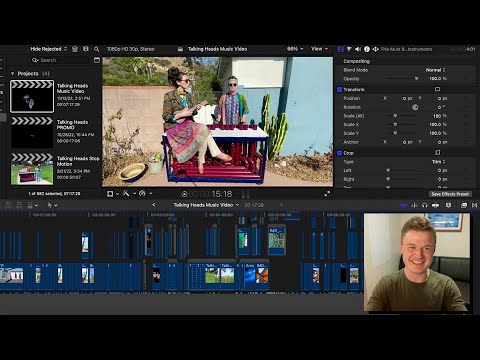
Task: Toggle viewer full screen playback icon
Action: click(327, 194)
